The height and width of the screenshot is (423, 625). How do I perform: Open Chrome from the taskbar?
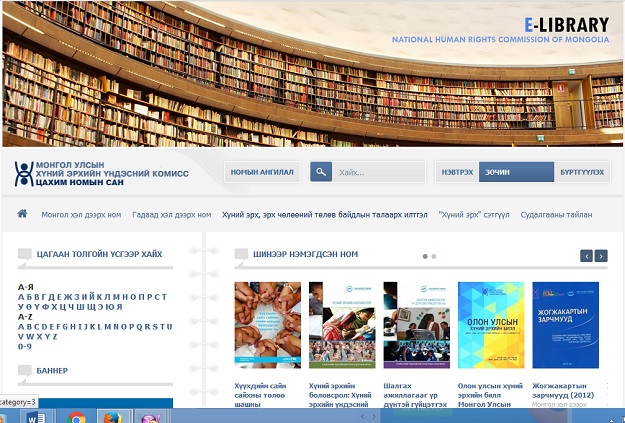click(77, 416)
